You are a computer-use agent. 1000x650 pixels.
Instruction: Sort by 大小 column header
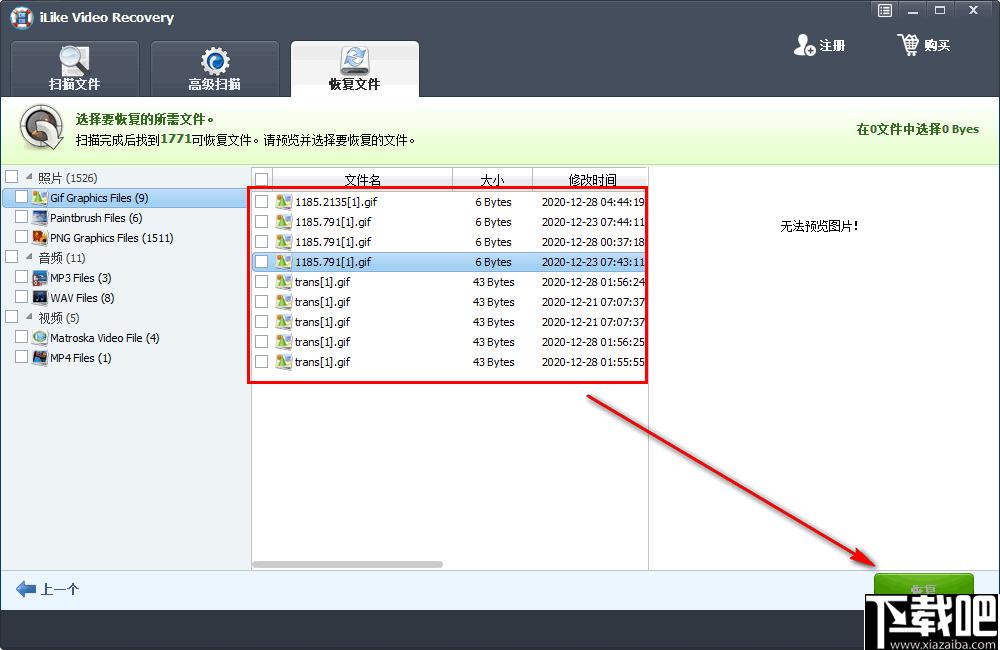pyautogui.click(x=492, y=179)
